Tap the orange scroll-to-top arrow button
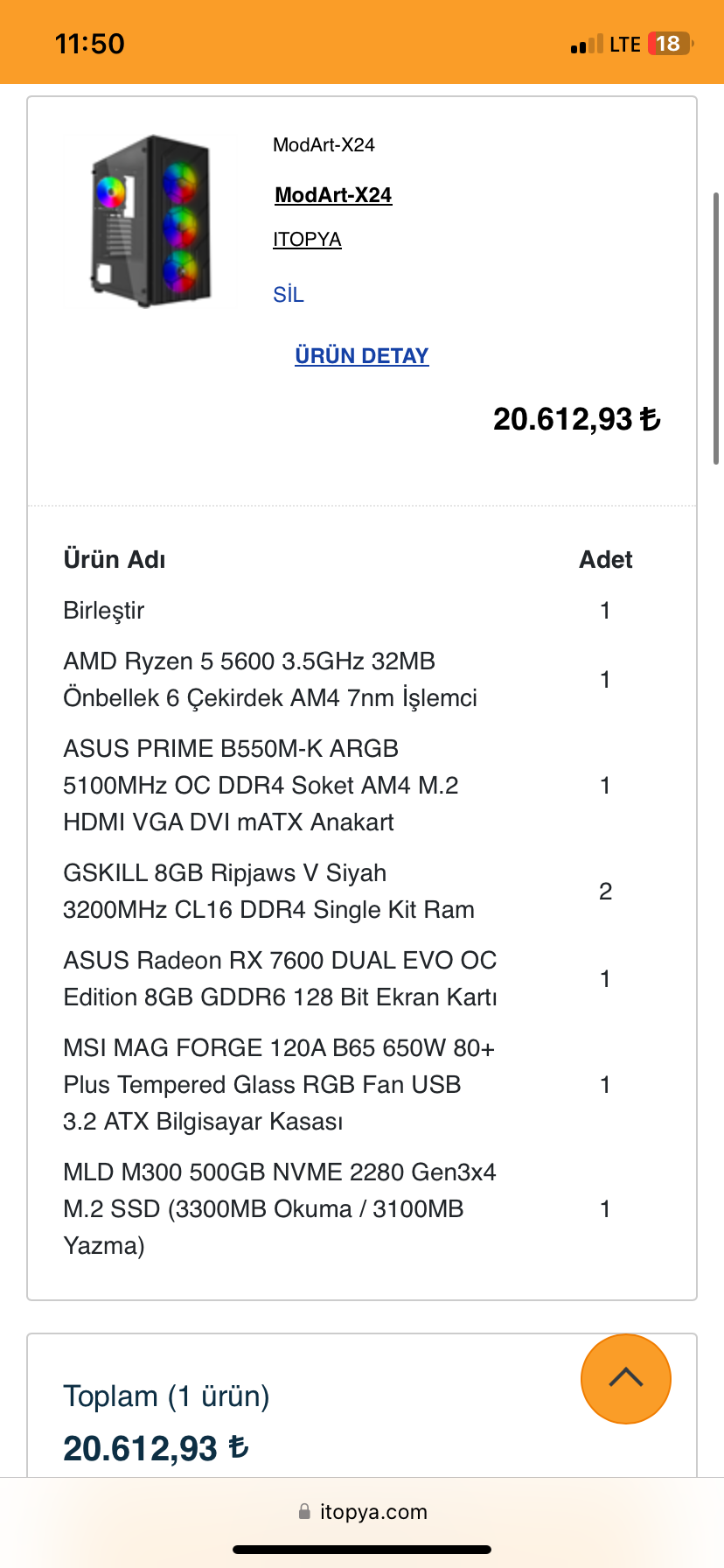Screen dimensions: 724x1568 coord(625,1378)
